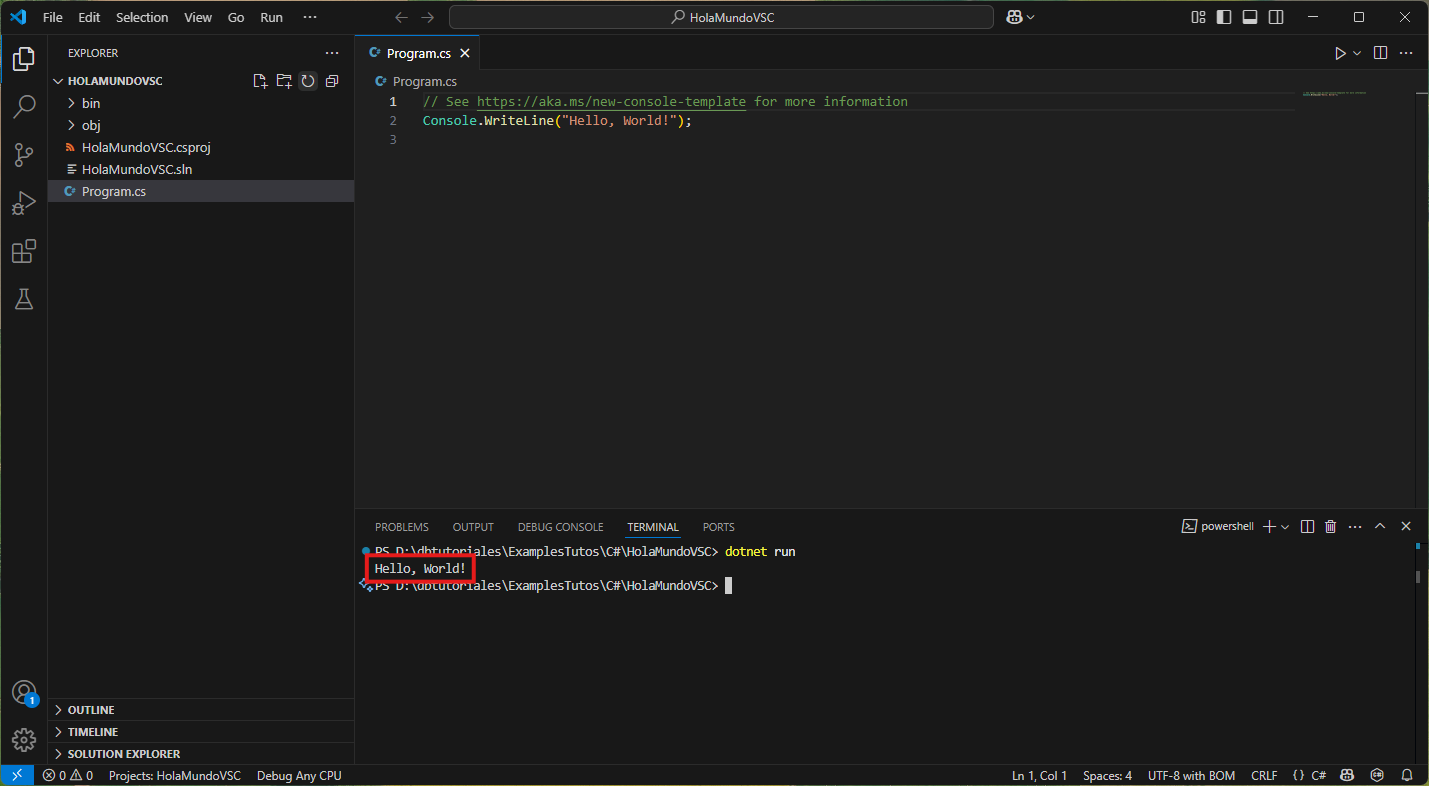Kill the terminal with trash icon
Viewport: 1429px width, 786px height.
(1330, 526)
